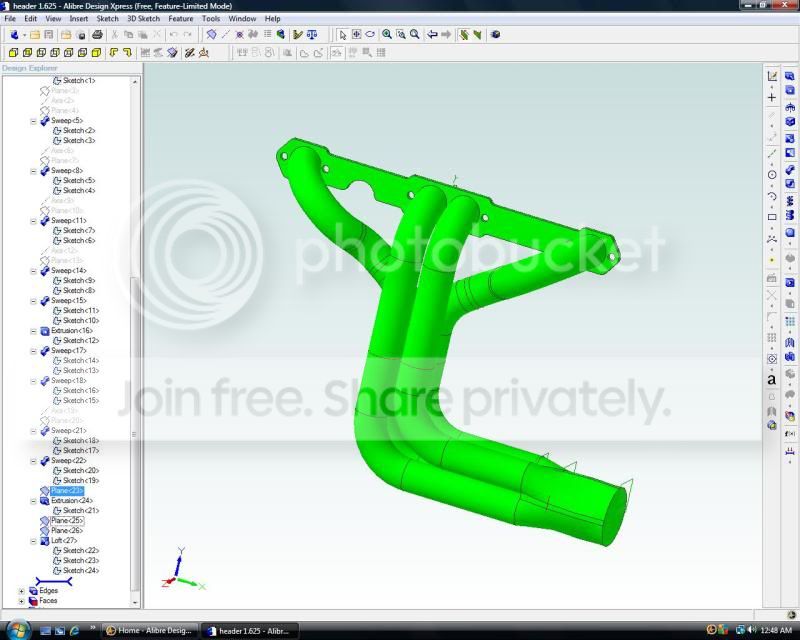Select Sketch<24> under Loft<27>
The image size is (800, 640).
coord(81,571)
